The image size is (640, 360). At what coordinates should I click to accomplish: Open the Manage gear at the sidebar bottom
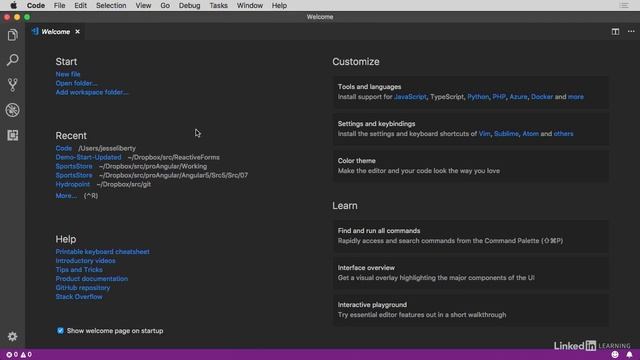click(x=13, y=336)
